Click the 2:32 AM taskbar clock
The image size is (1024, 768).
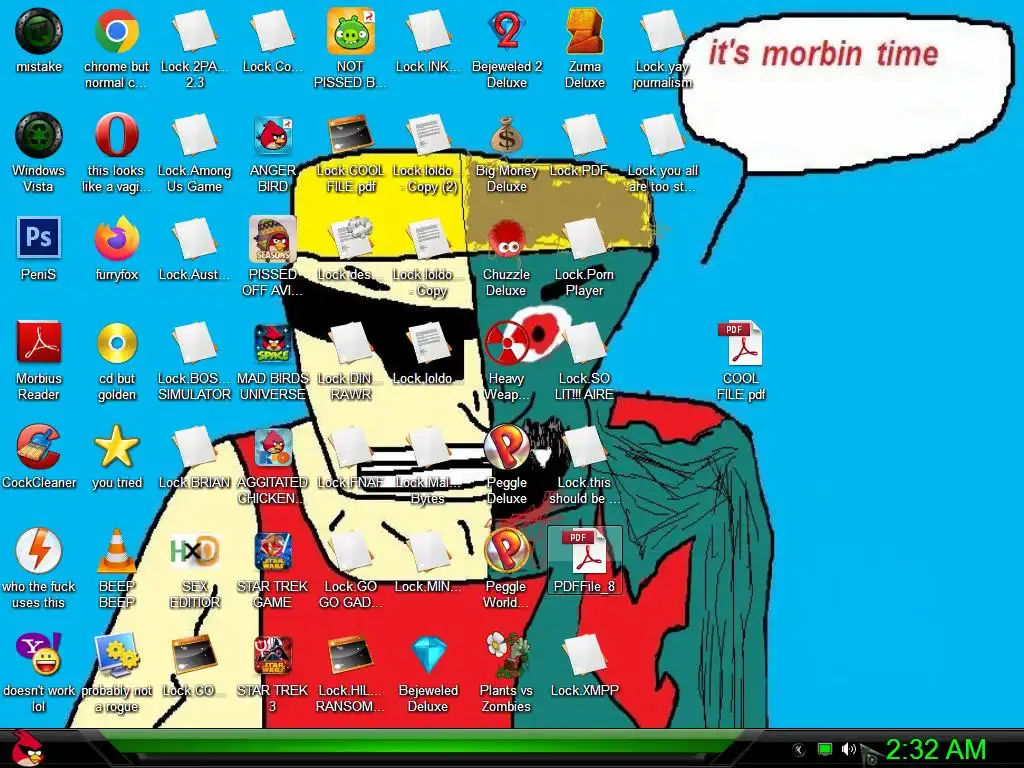point(935,750)
